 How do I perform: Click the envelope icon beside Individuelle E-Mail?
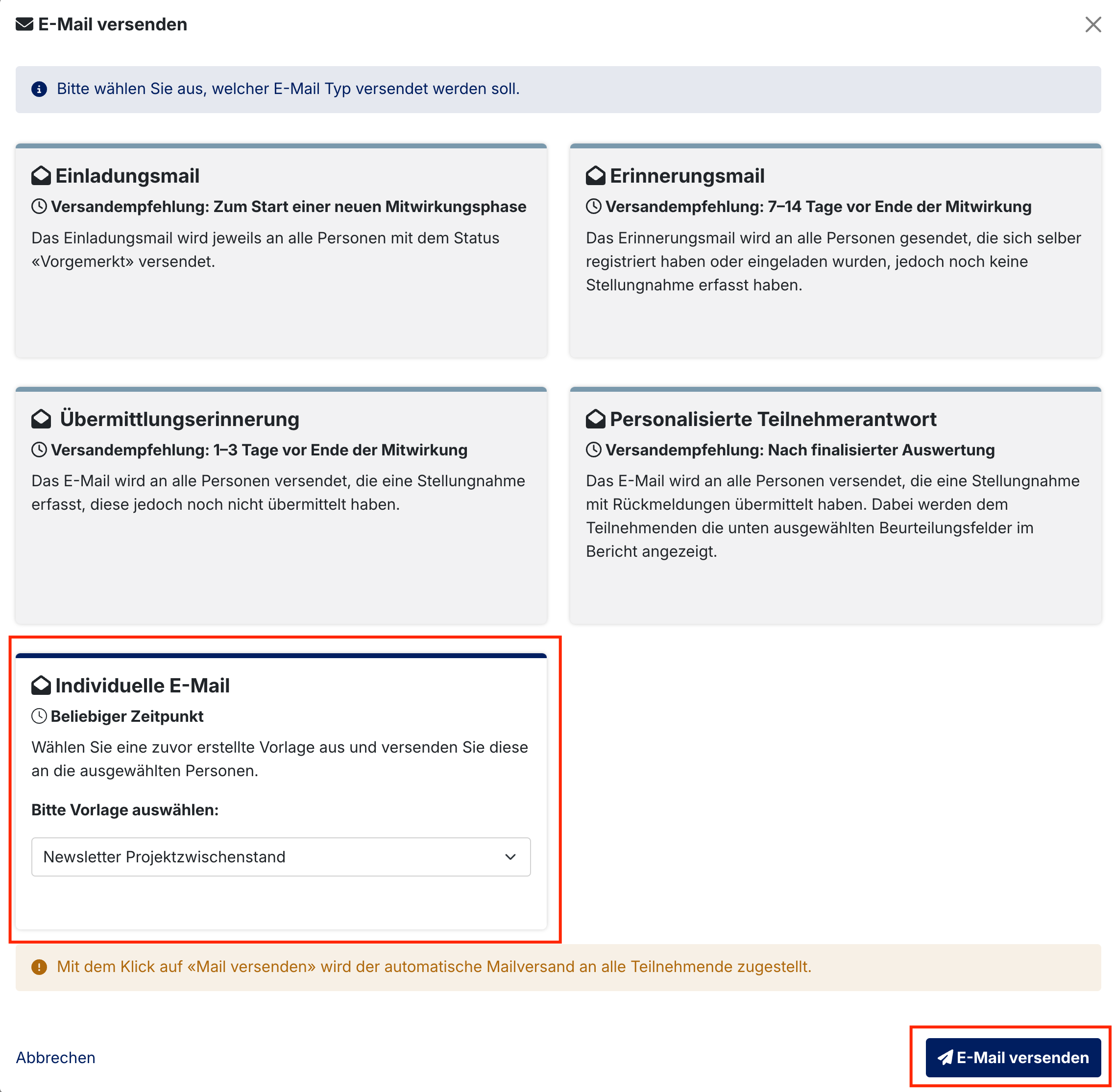[x=41, y=686]
